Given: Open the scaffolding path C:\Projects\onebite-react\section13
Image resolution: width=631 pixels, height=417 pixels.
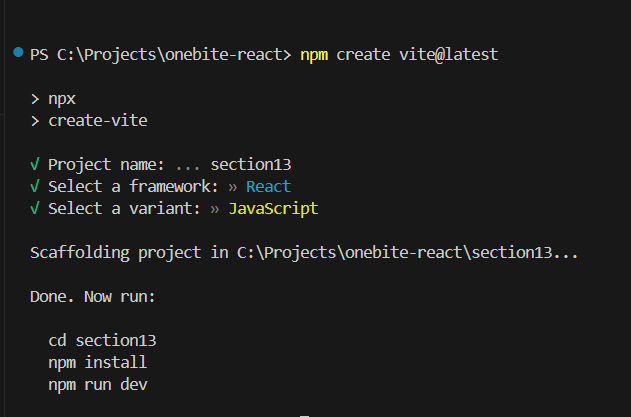Looking at the screenshot, I should pos(394,252).
